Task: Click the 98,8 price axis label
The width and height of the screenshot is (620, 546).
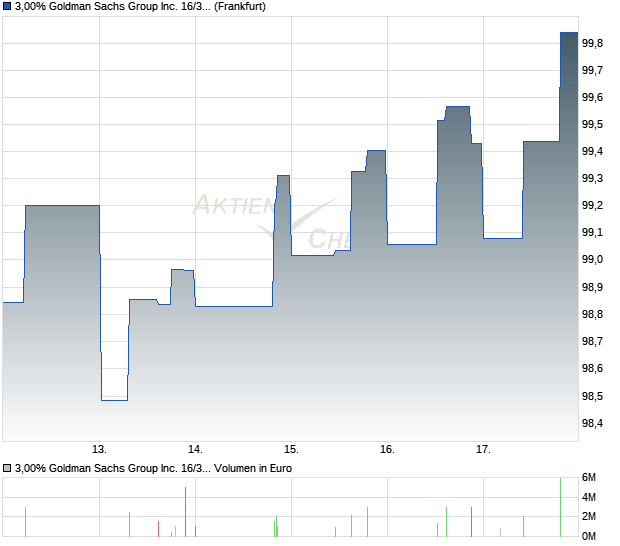Action: [x=592, y=314]
